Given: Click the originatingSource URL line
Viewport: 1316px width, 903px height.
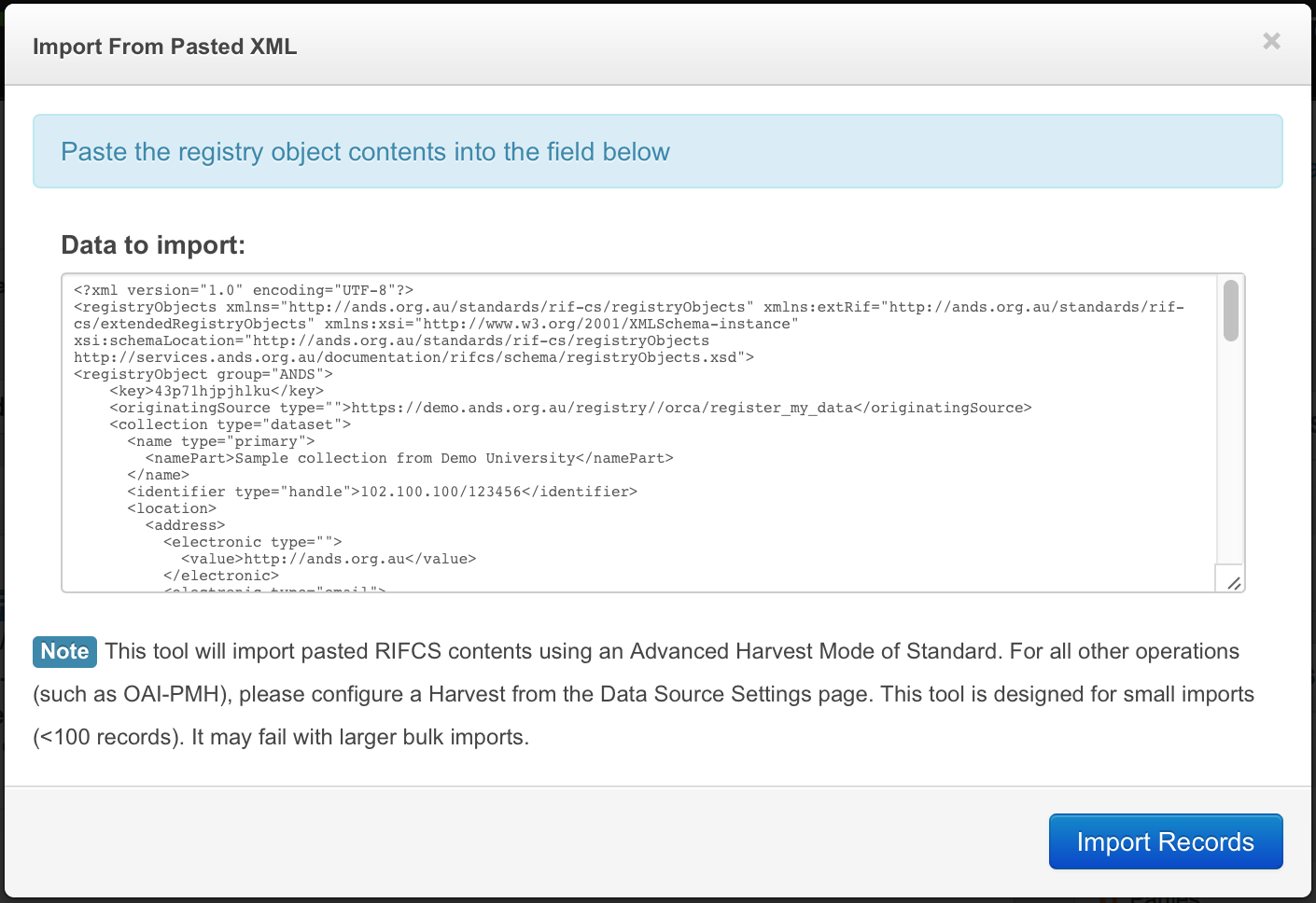Looking at the screenshot, I should coord(570,408).
